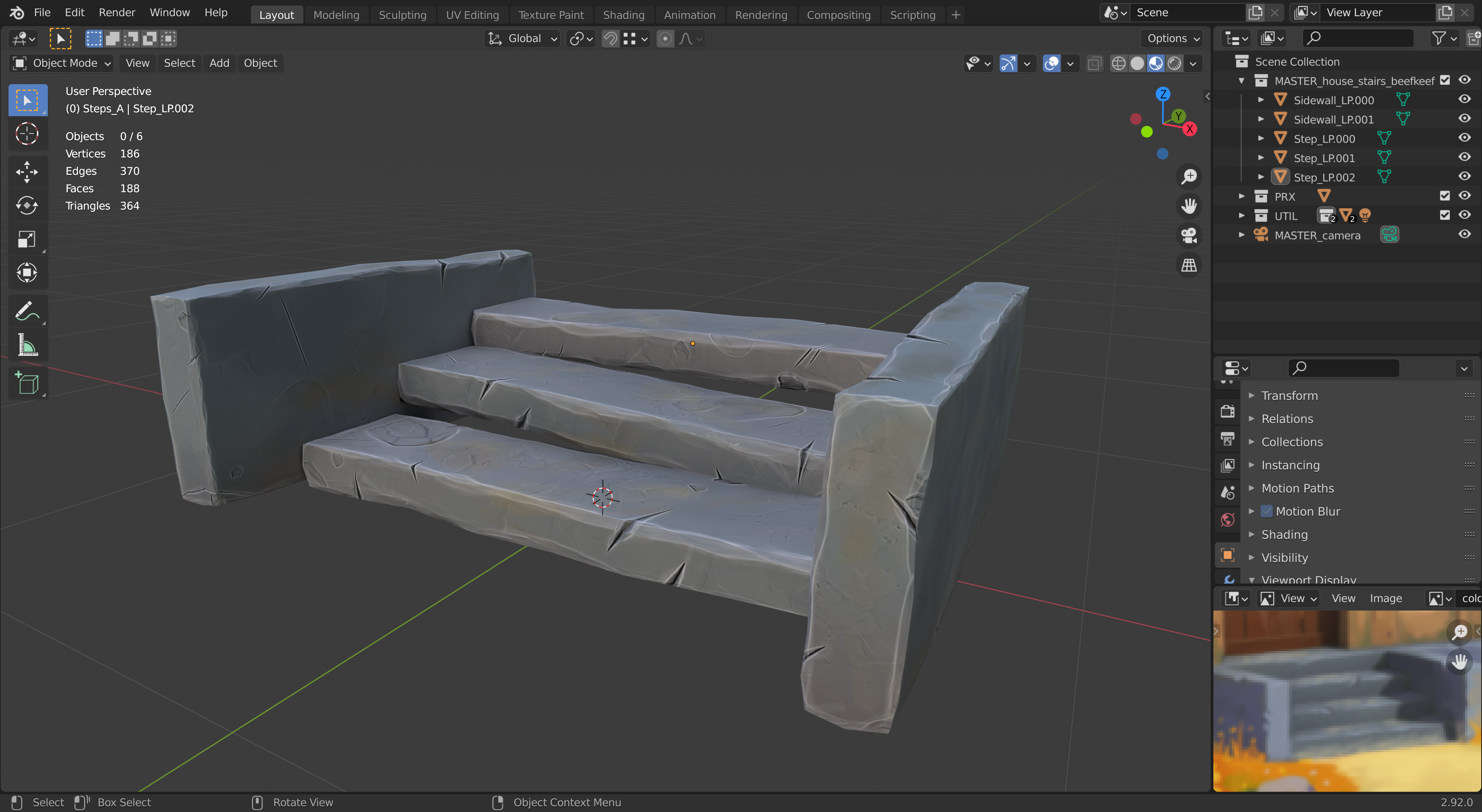Open the Add menu in viewport header
The image size is (1482, 812).
[218, 63]
